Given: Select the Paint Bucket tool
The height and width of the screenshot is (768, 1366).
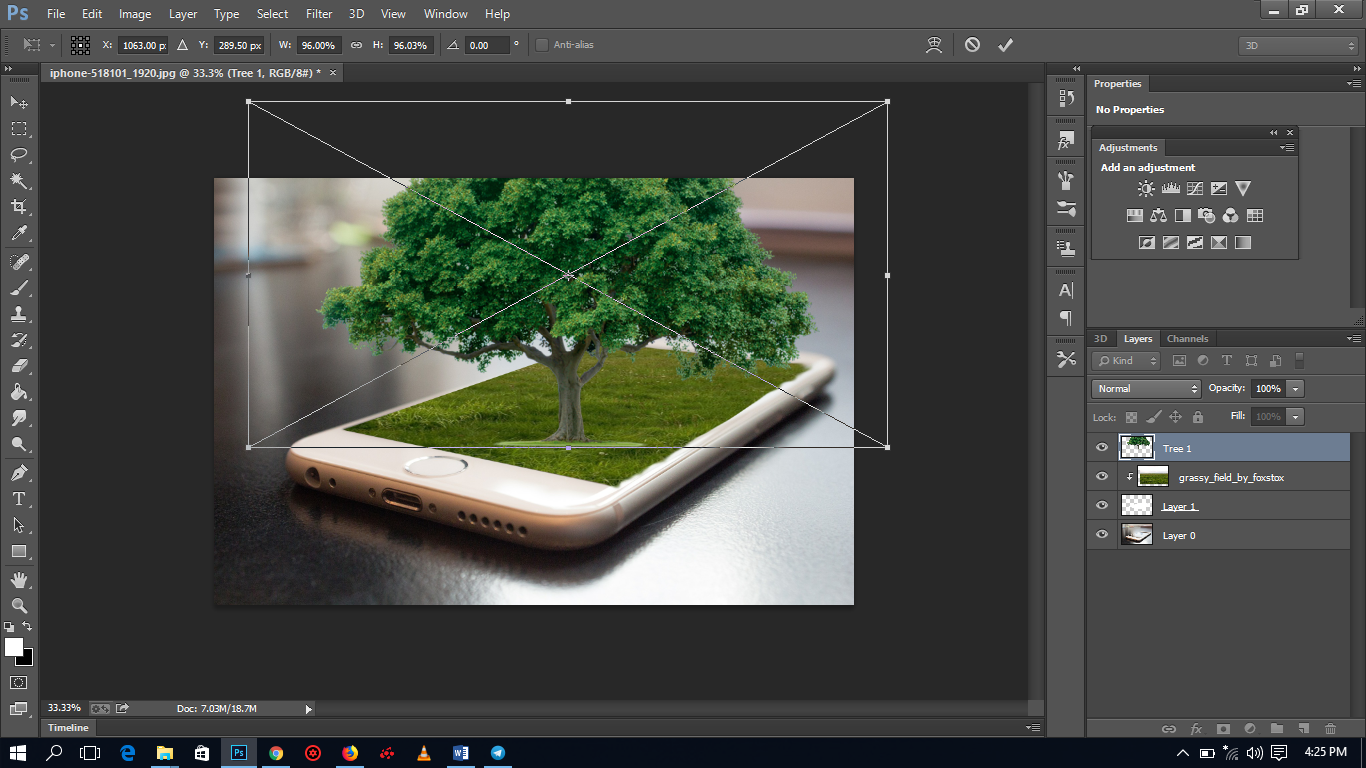Looking at the screenshot, I should pos(19,392).
